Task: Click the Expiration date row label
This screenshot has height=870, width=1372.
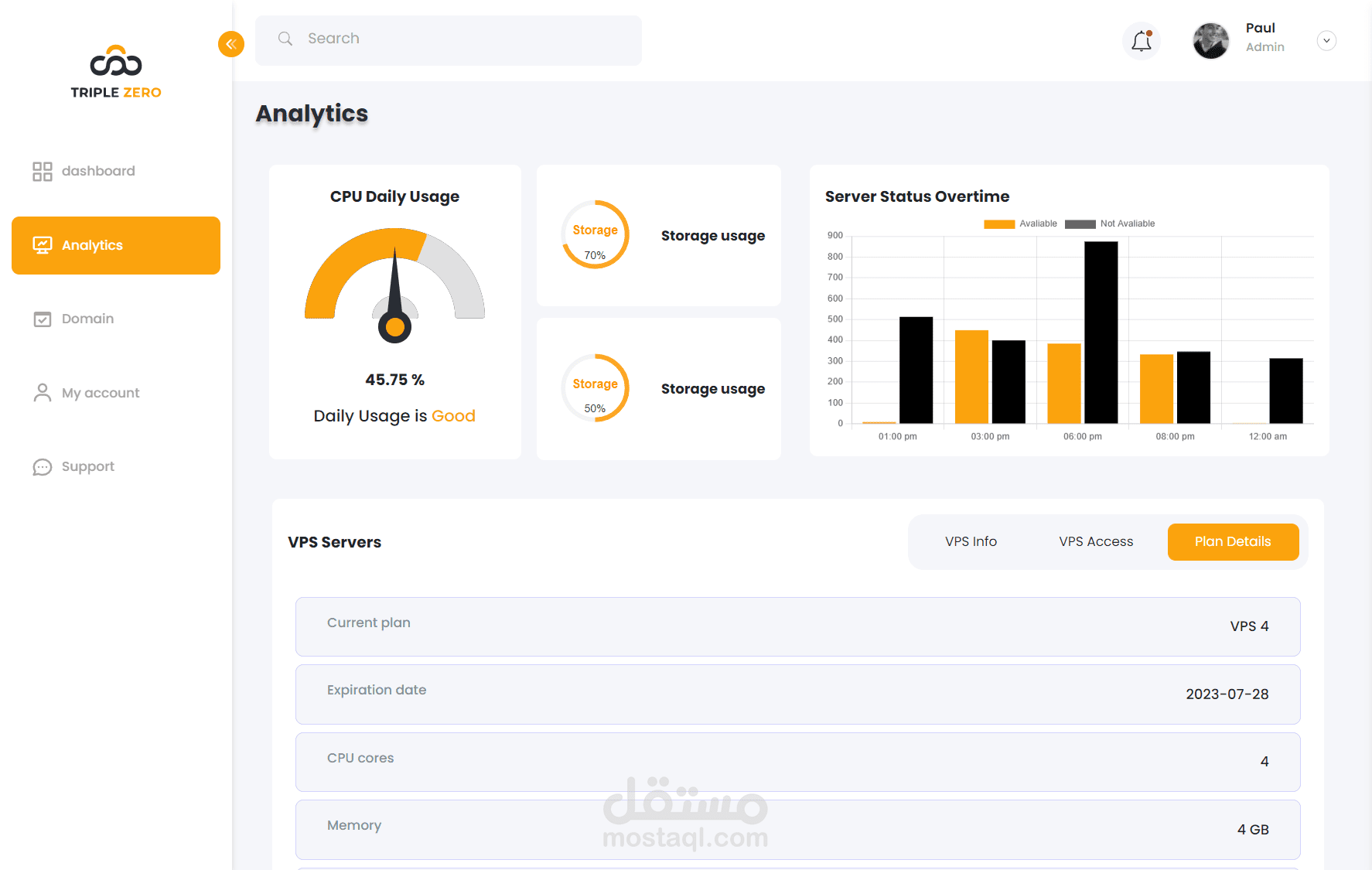Action: [377, 690]
